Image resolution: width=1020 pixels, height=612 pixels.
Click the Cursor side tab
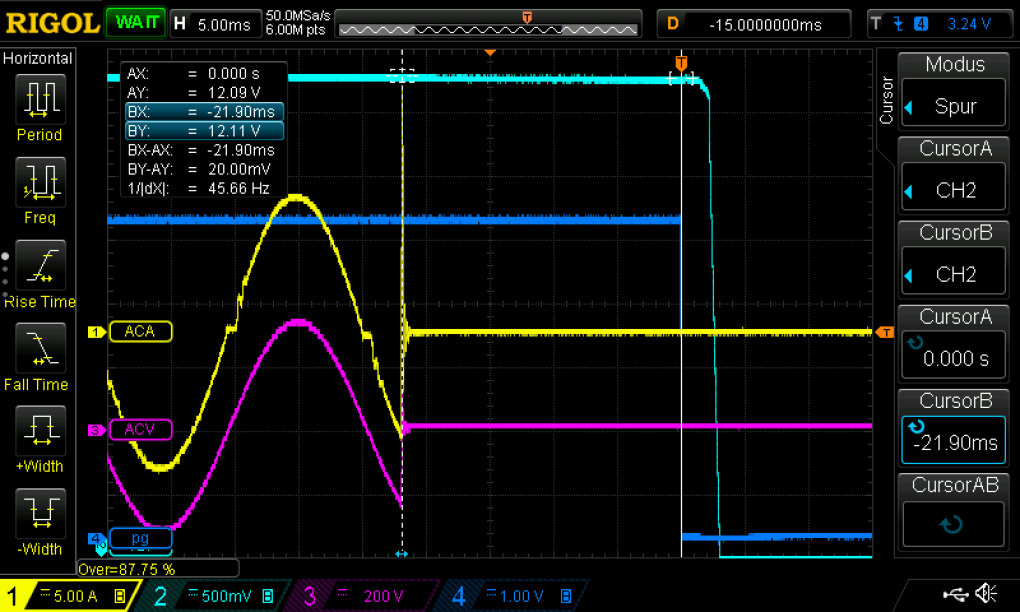[x=885, y=101]
